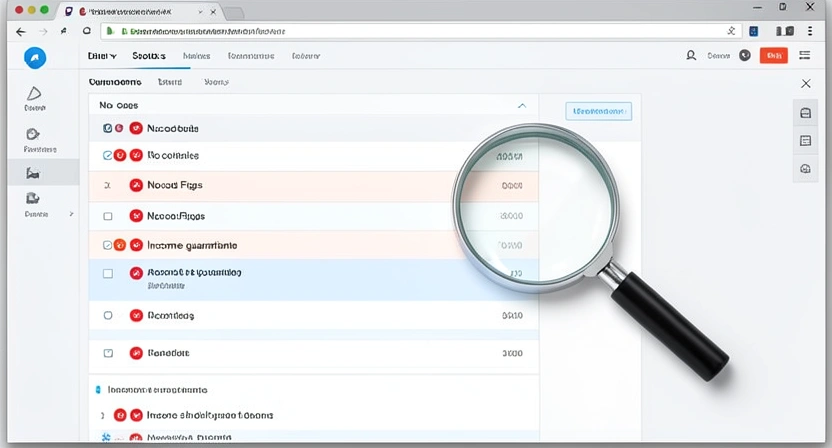Viewport: 832px width, 448px height.
Task: Uncheck the blue checkbox in the 'Ro cotinles' row
Action: [x=107, y=155]
